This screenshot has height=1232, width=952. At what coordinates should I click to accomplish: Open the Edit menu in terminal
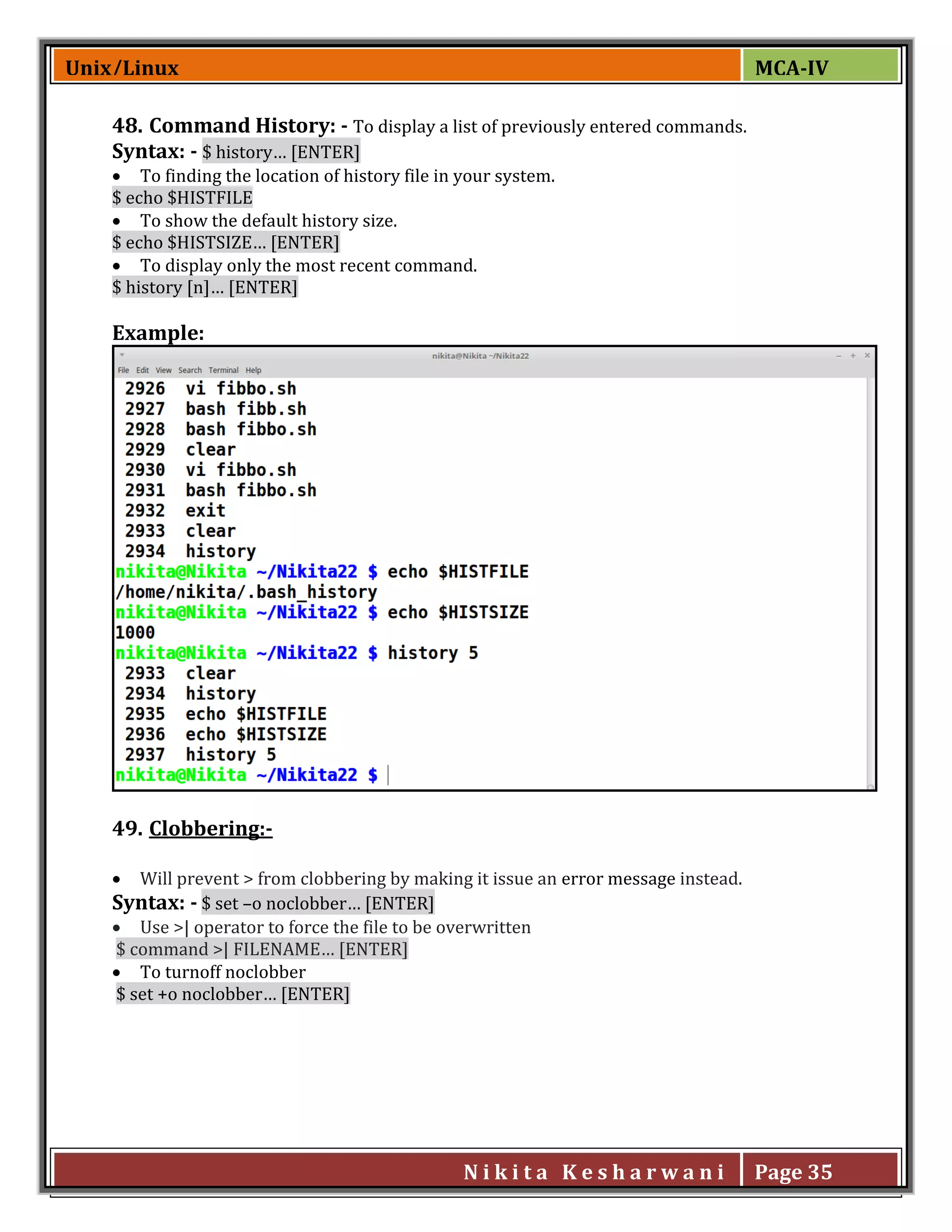coord(142,370)
